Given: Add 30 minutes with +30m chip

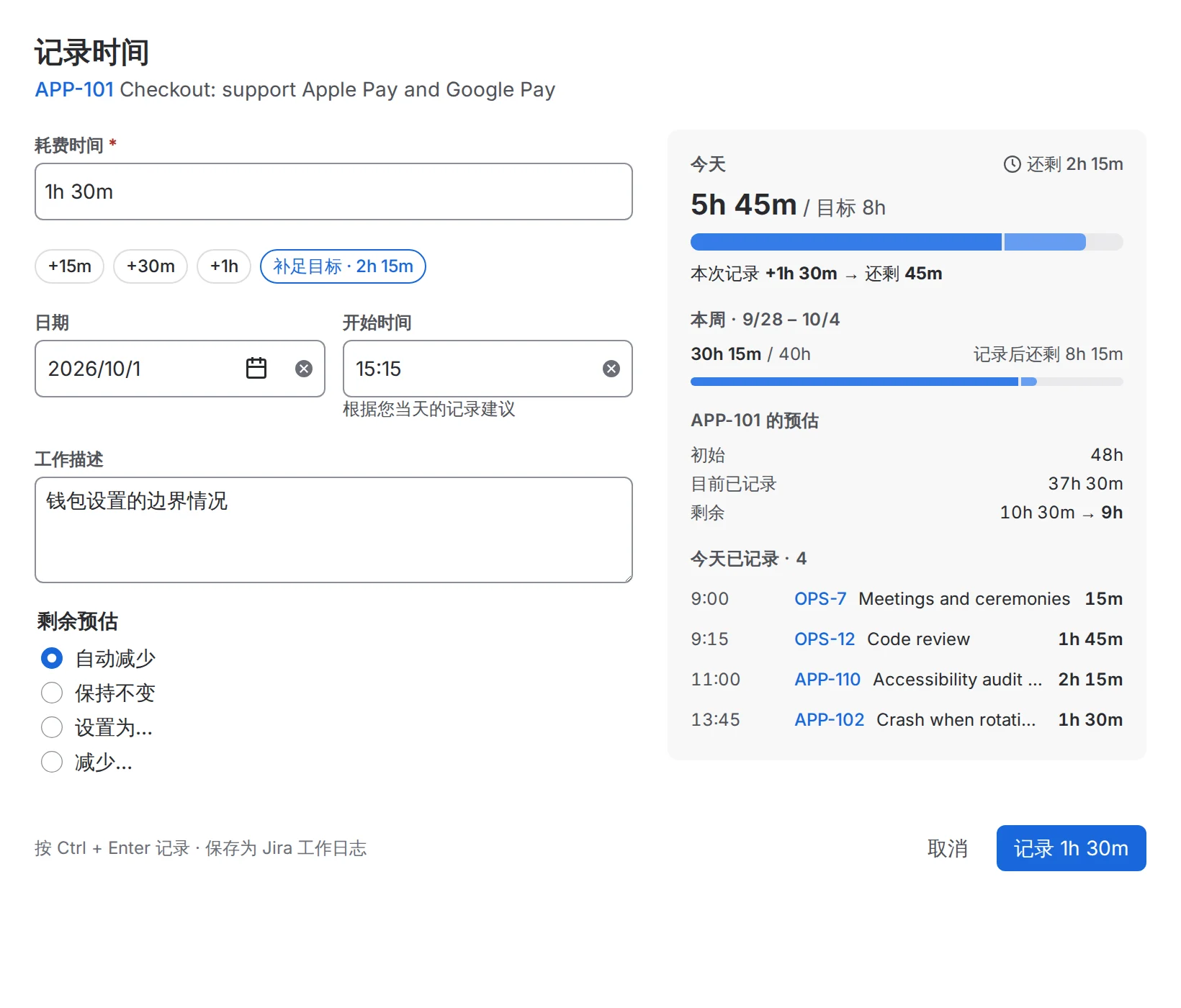Looking at the screenshot, I should pos(151,266).
